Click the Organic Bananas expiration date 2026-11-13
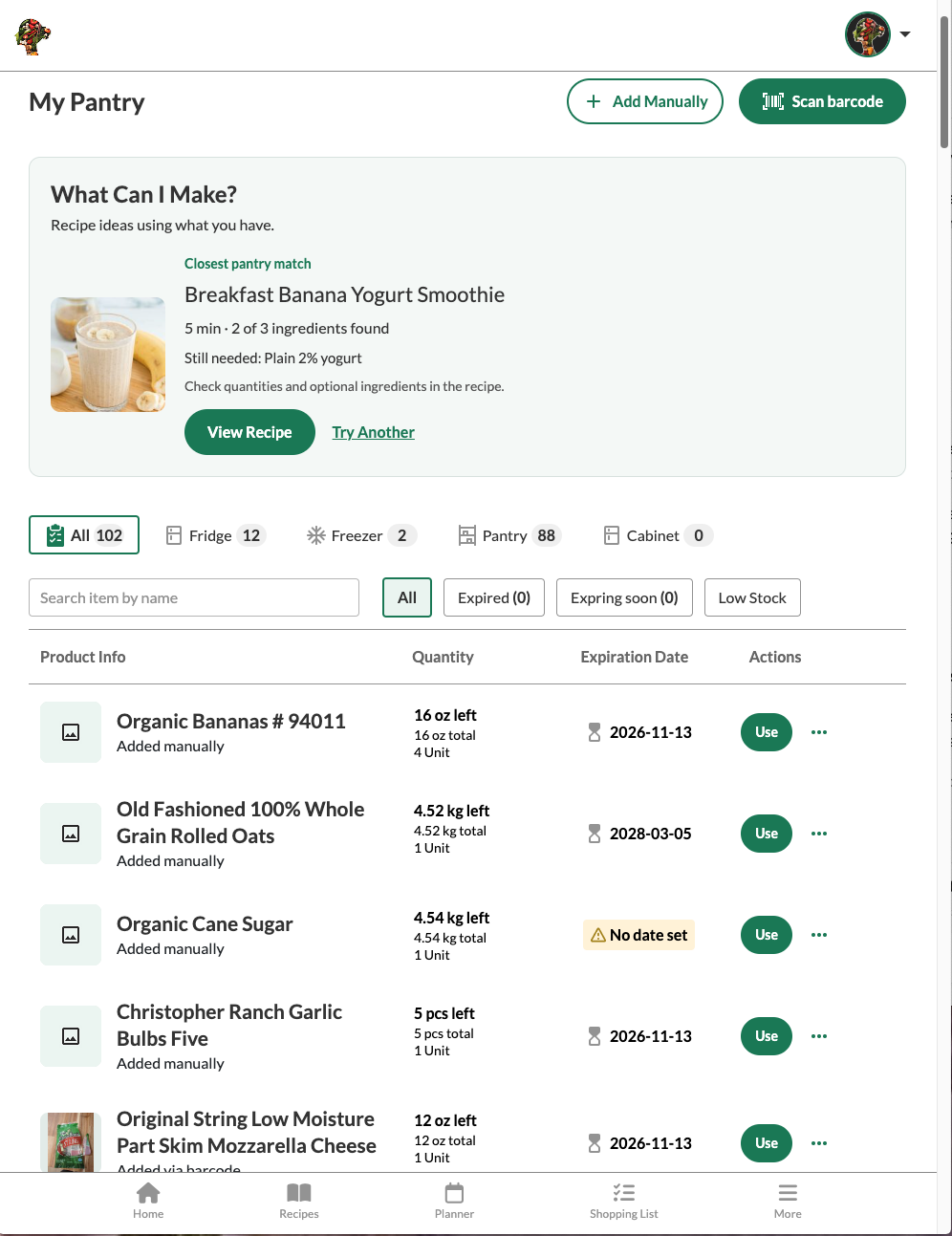 [x=651, y=732]
